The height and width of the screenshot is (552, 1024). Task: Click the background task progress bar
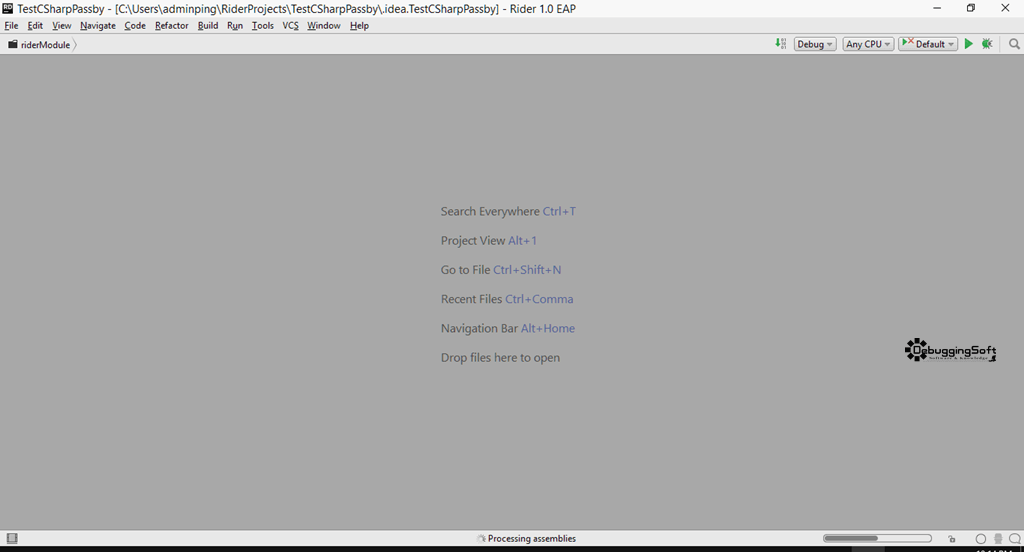coord(877,538)
